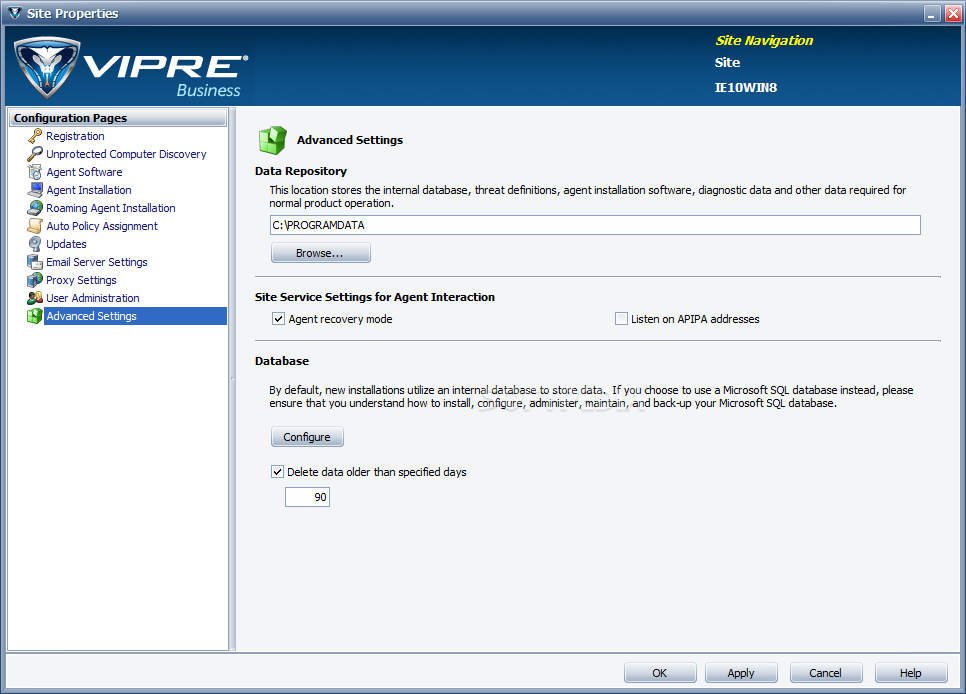Image resolution: width=966 pixels, height=694 pixels.
Task: Disable Agent recovery mode checkbox
Action: click(x=278, y=319)
